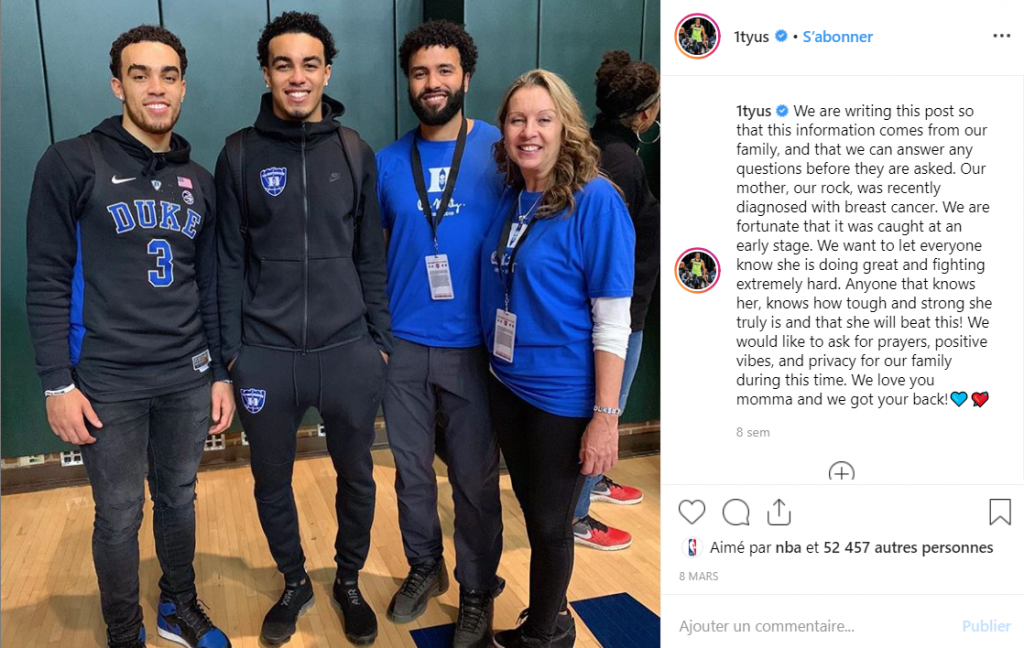Click the S'abonner follow link
This screenshot has width=1024, height=648.
click(x=837, y=37)
